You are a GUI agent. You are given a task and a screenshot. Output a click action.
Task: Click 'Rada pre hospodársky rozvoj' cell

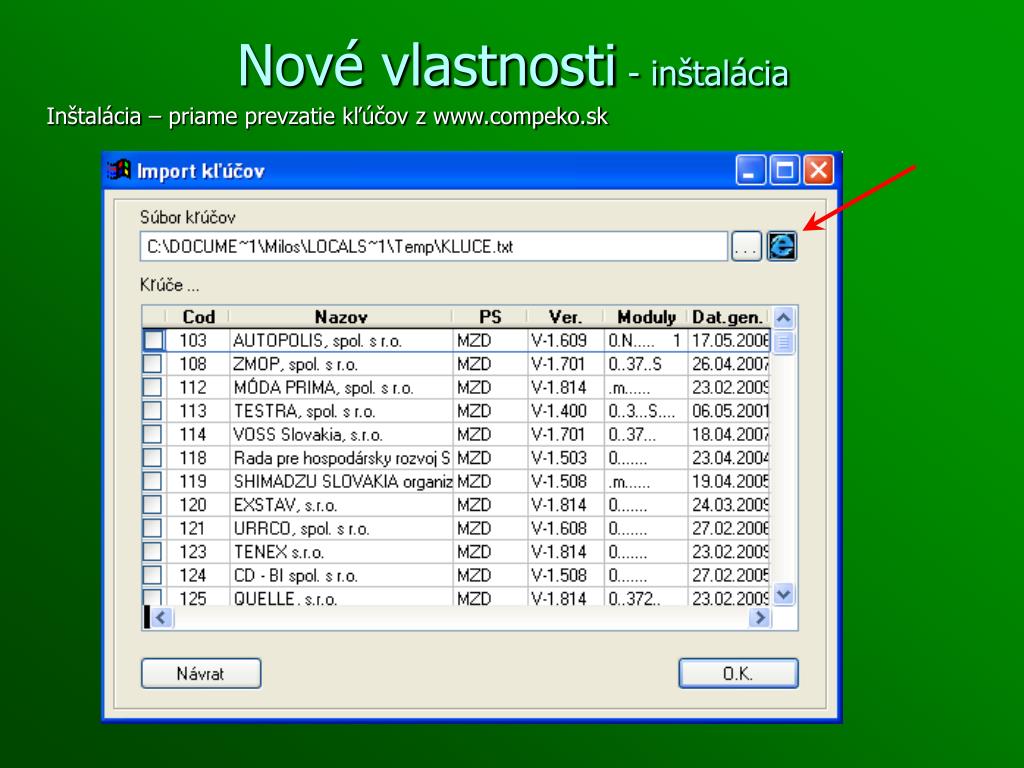click(341, 458)
